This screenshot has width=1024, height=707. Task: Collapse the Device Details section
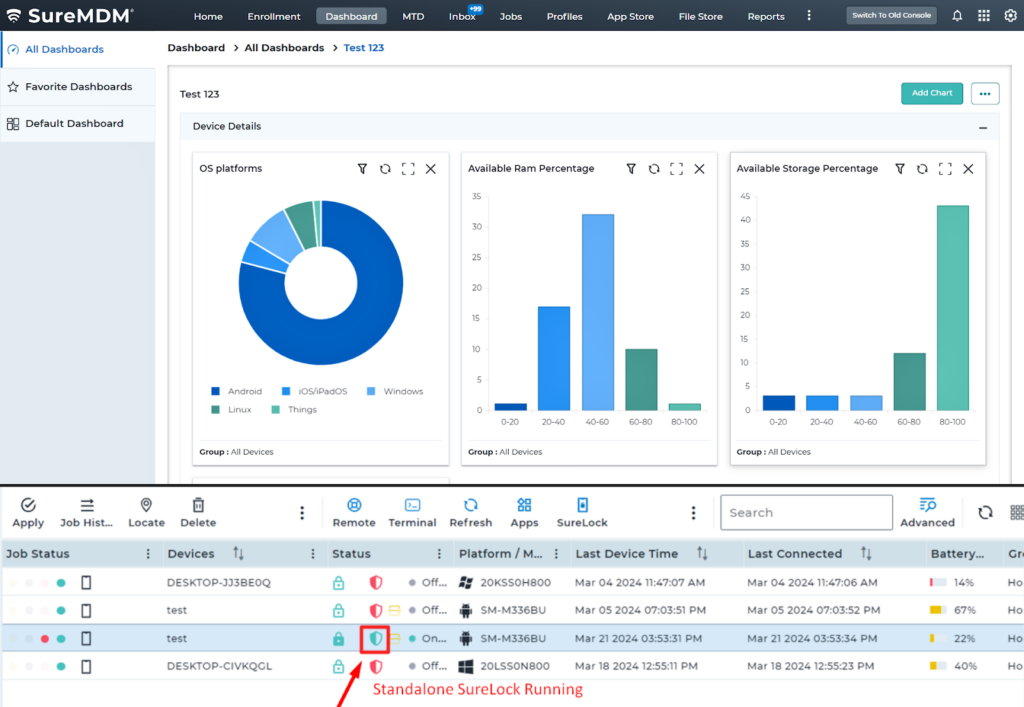pyautogui.click(x=982, y=127)
